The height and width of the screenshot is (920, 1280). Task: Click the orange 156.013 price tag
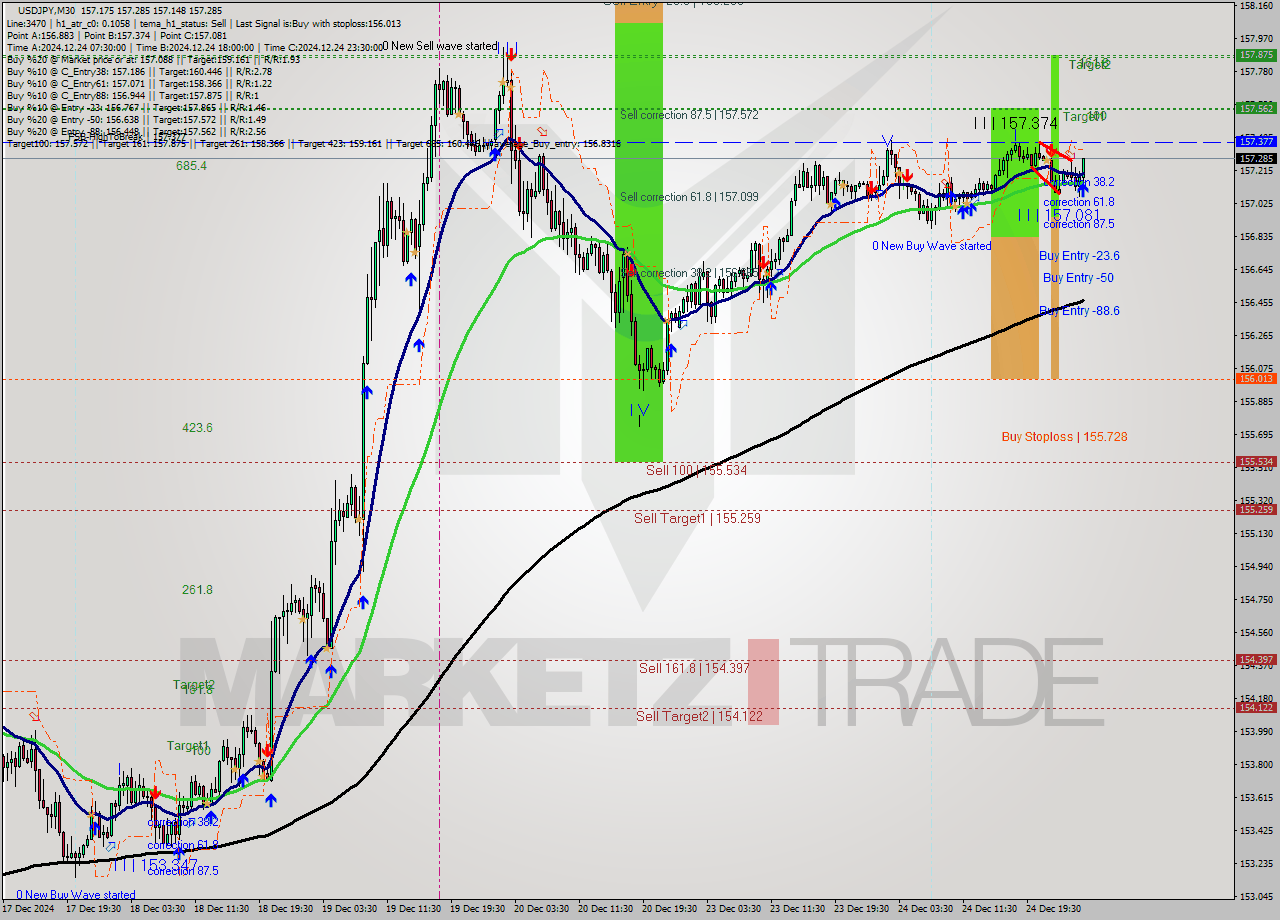tap(1256, 379)
